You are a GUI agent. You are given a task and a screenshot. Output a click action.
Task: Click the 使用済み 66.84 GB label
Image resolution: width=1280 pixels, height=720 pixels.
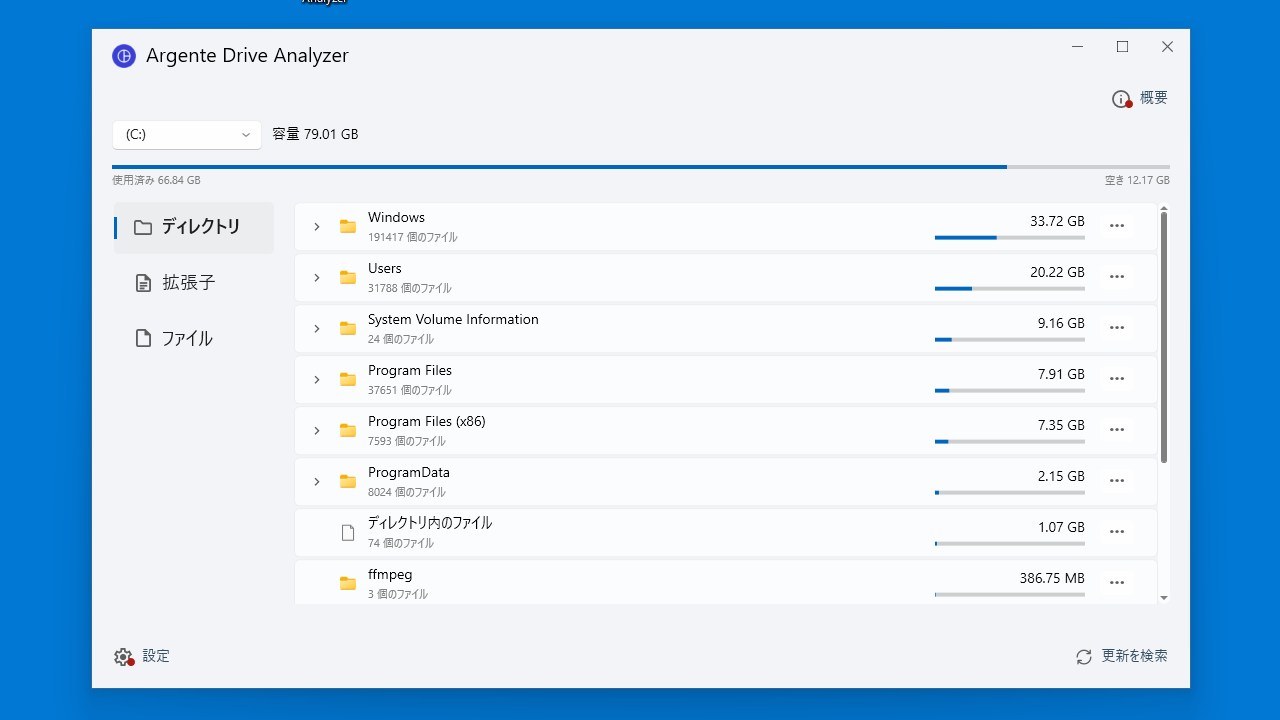coord(156,181)
